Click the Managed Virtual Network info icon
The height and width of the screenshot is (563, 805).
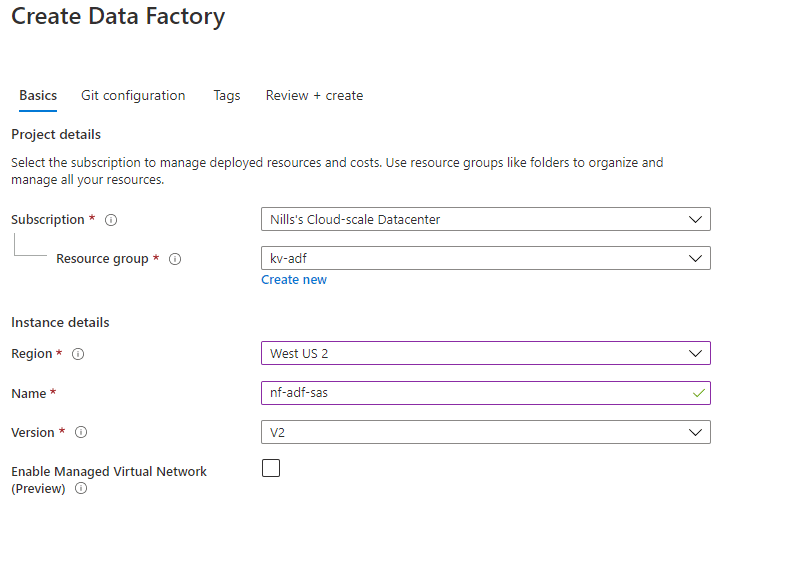[81, 488]
